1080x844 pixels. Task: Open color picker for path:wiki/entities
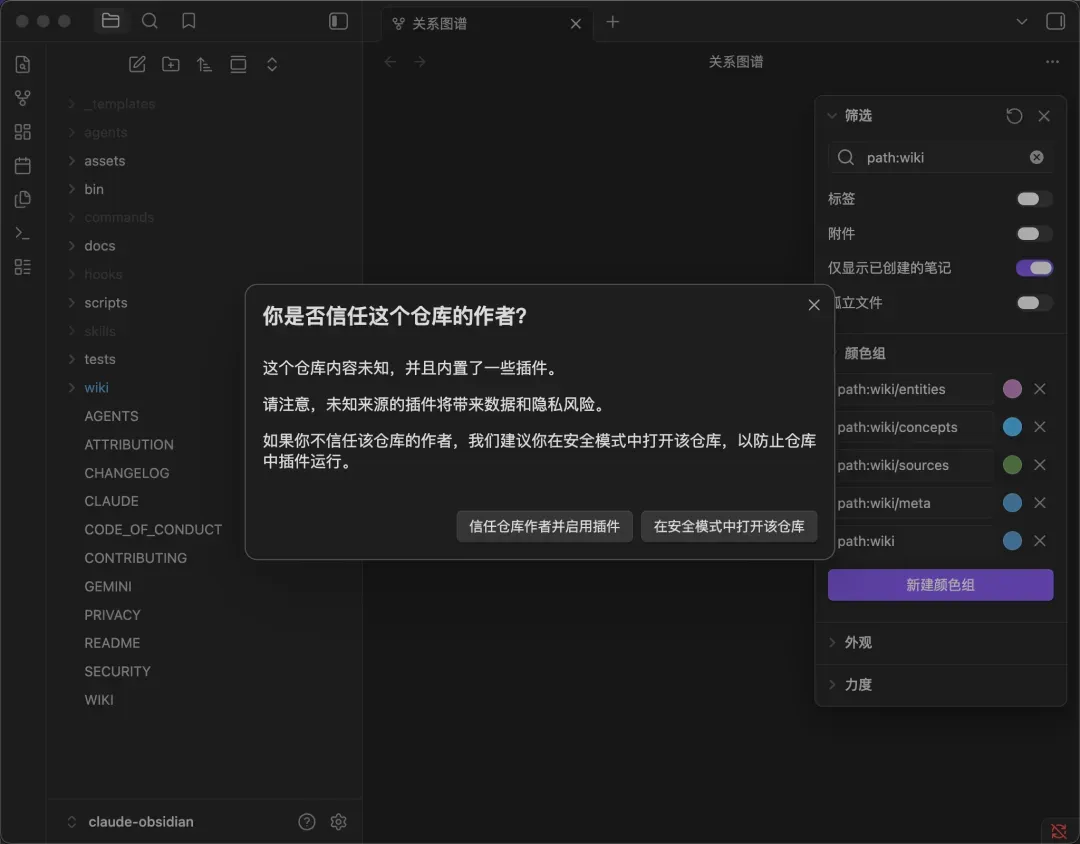point(1012,389)
